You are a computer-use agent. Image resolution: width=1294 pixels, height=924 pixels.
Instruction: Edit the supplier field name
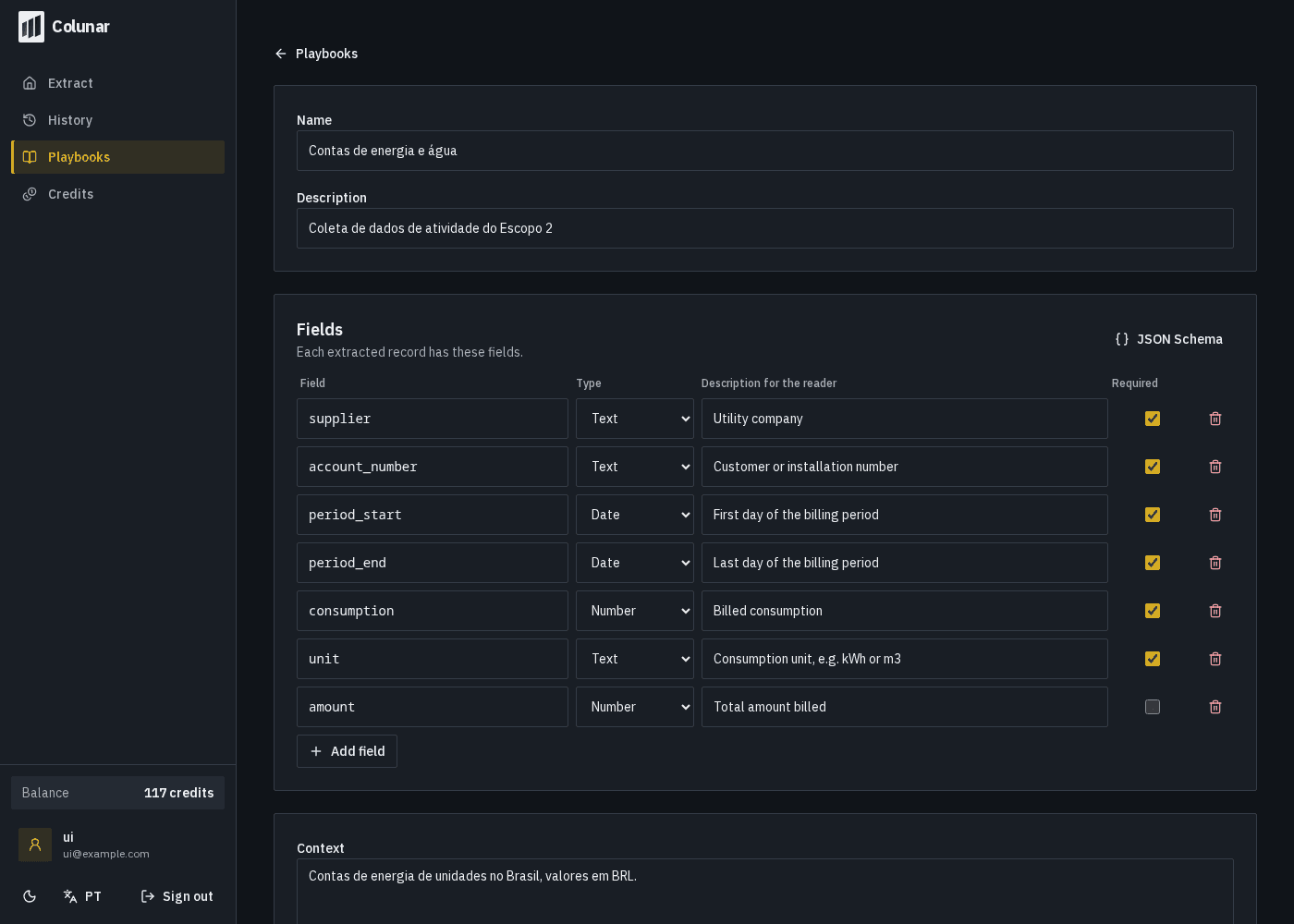click(x=433, y=419)
